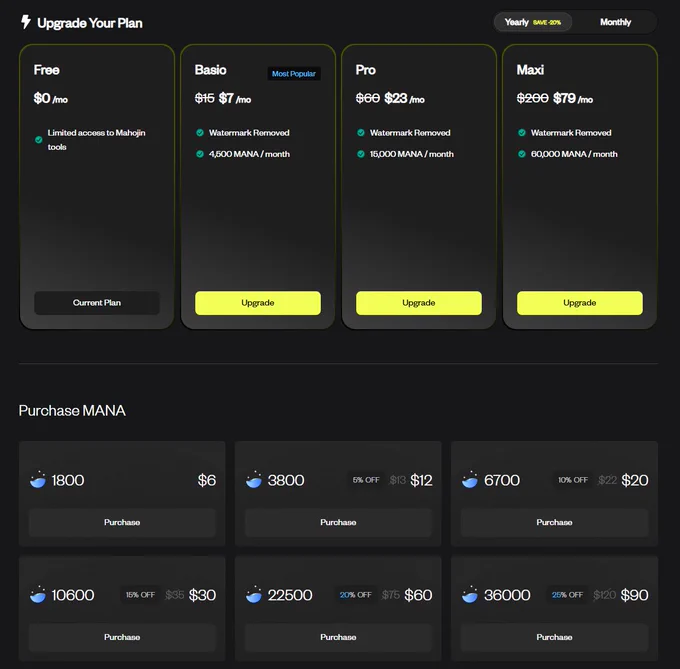Click the $12 price on 3800 pack
680x669 pixels.
coord(421,480)
